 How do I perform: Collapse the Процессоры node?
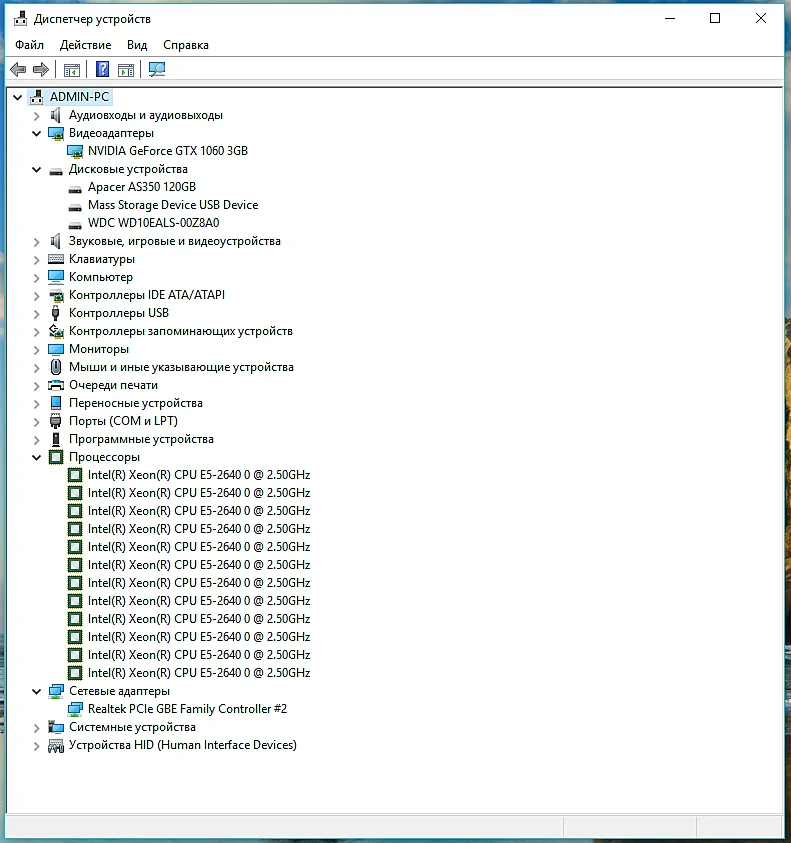[37, 458]
